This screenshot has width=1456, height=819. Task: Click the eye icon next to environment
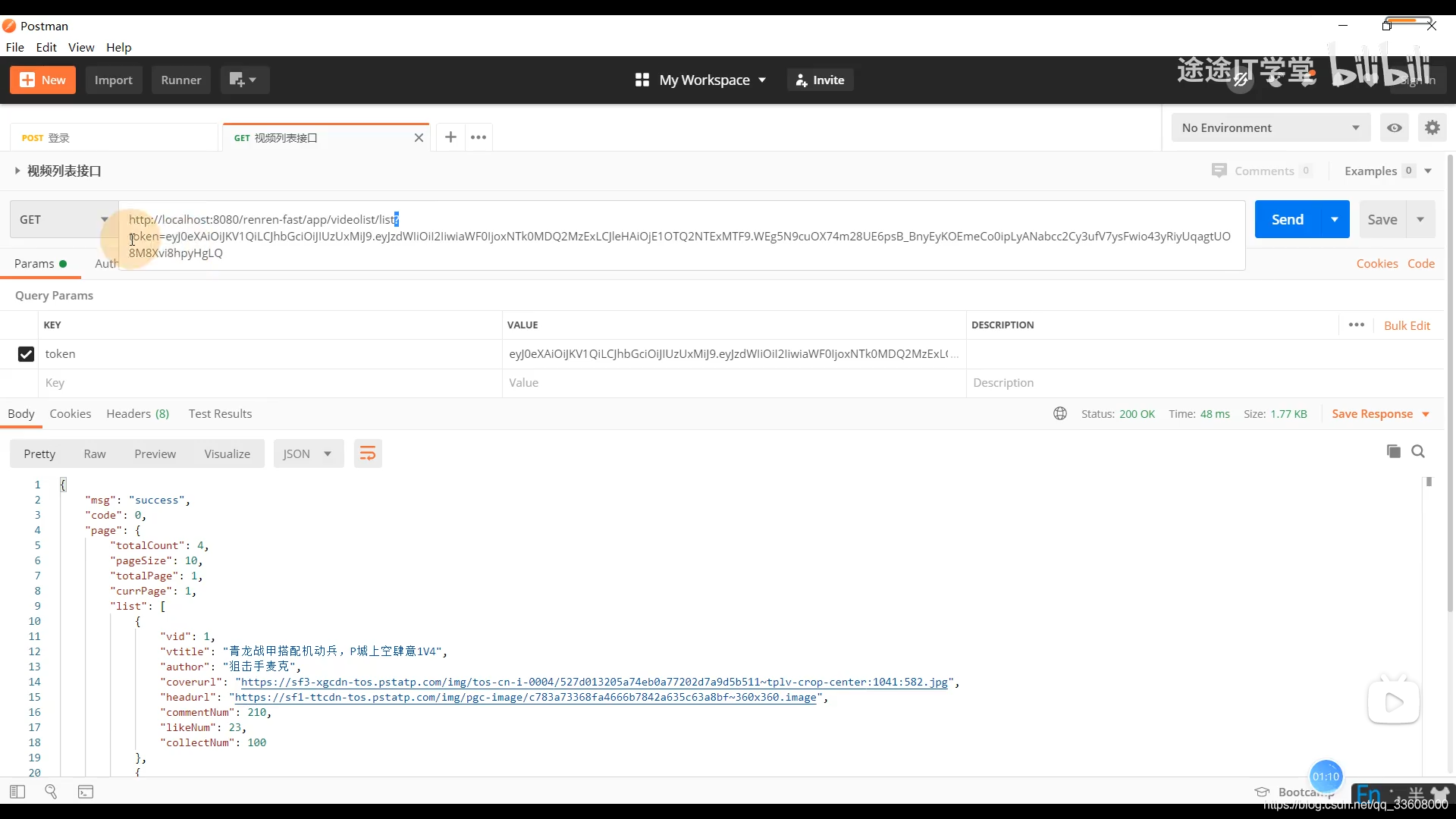1393,127
